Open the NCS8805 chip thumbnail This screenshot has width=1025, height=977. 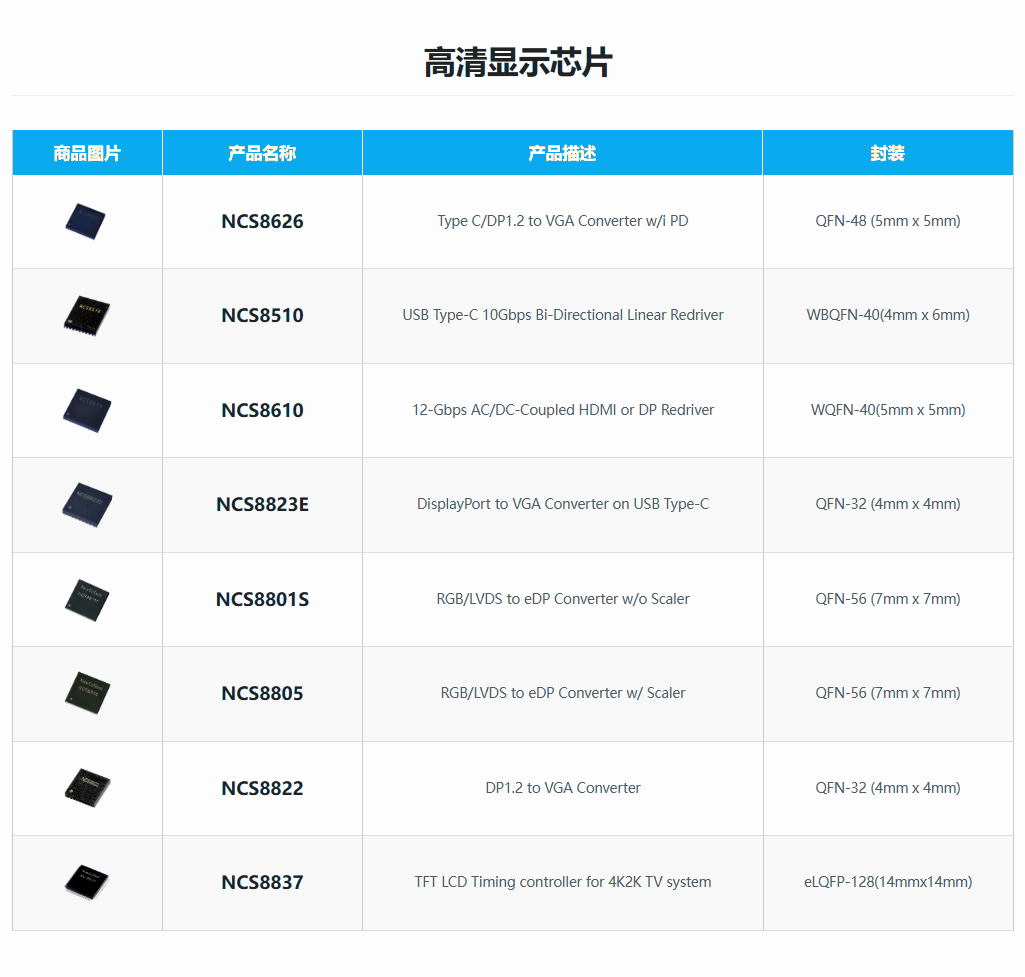coord(86,692)
